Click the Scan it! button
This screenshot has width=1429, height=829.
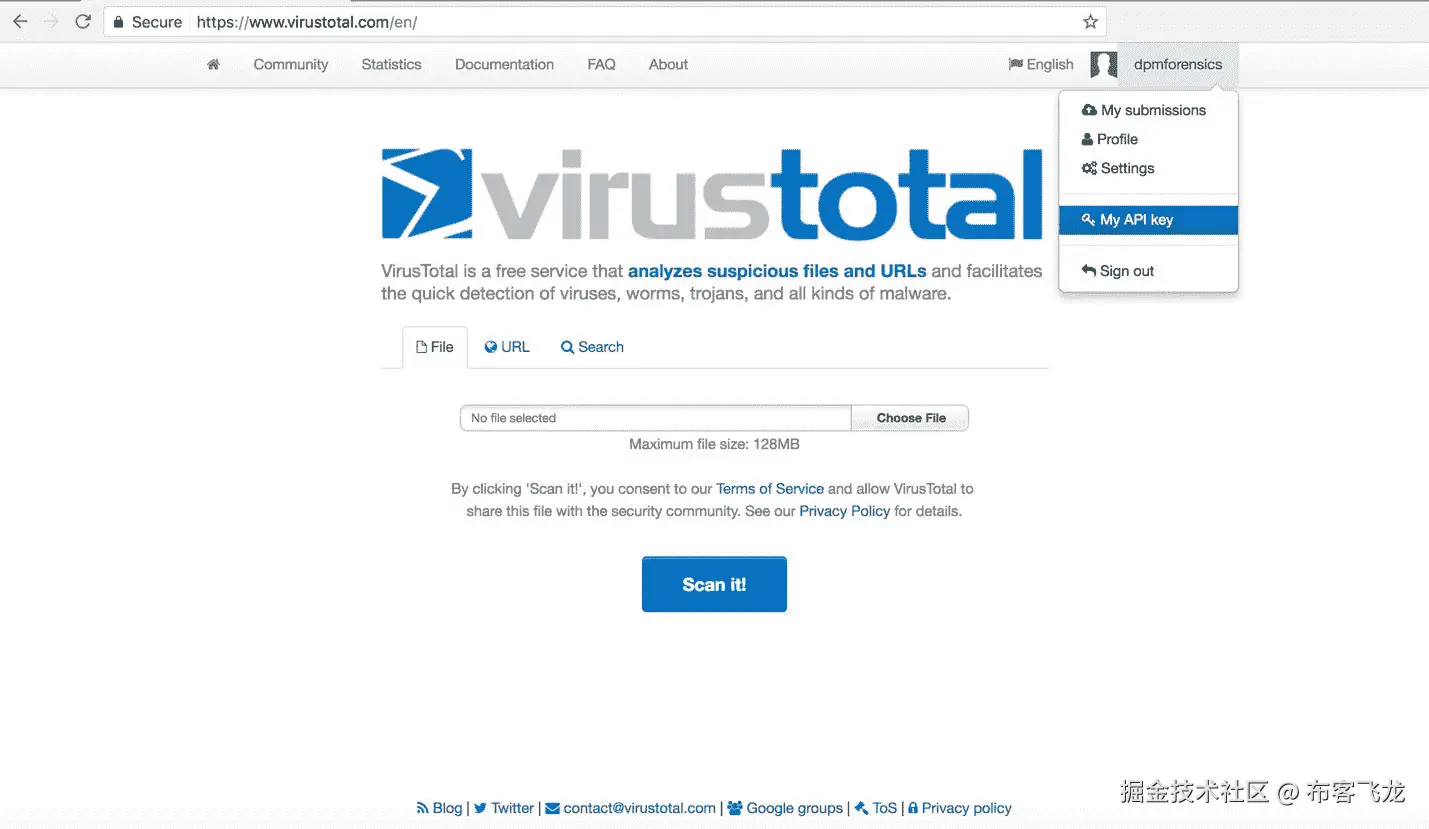[x=714, y=584]
